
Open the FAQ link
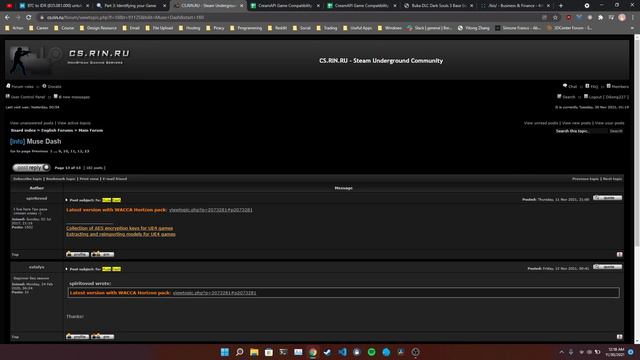594,87
